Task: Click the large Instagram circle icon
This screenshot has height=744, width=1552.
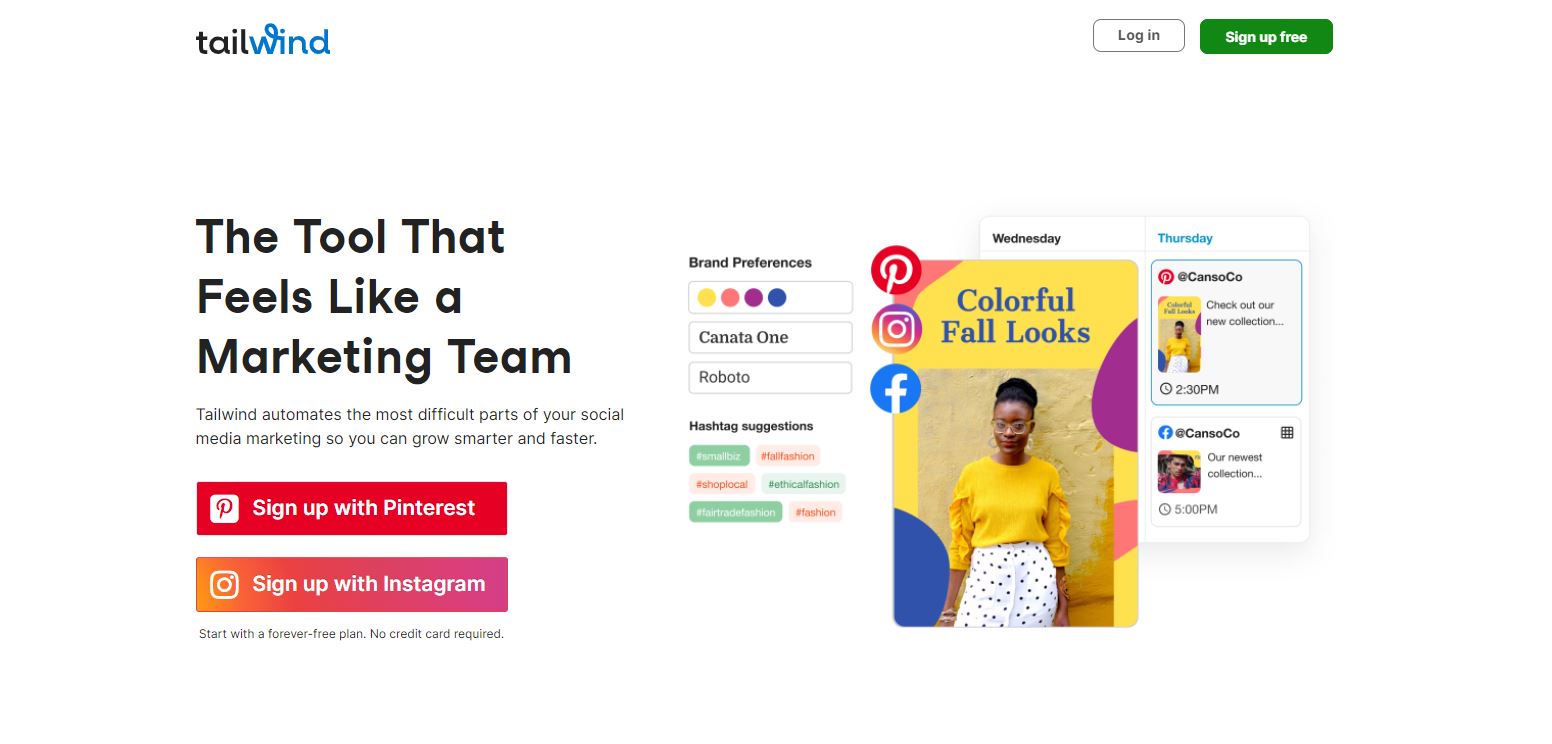Action: pos(896,330)
